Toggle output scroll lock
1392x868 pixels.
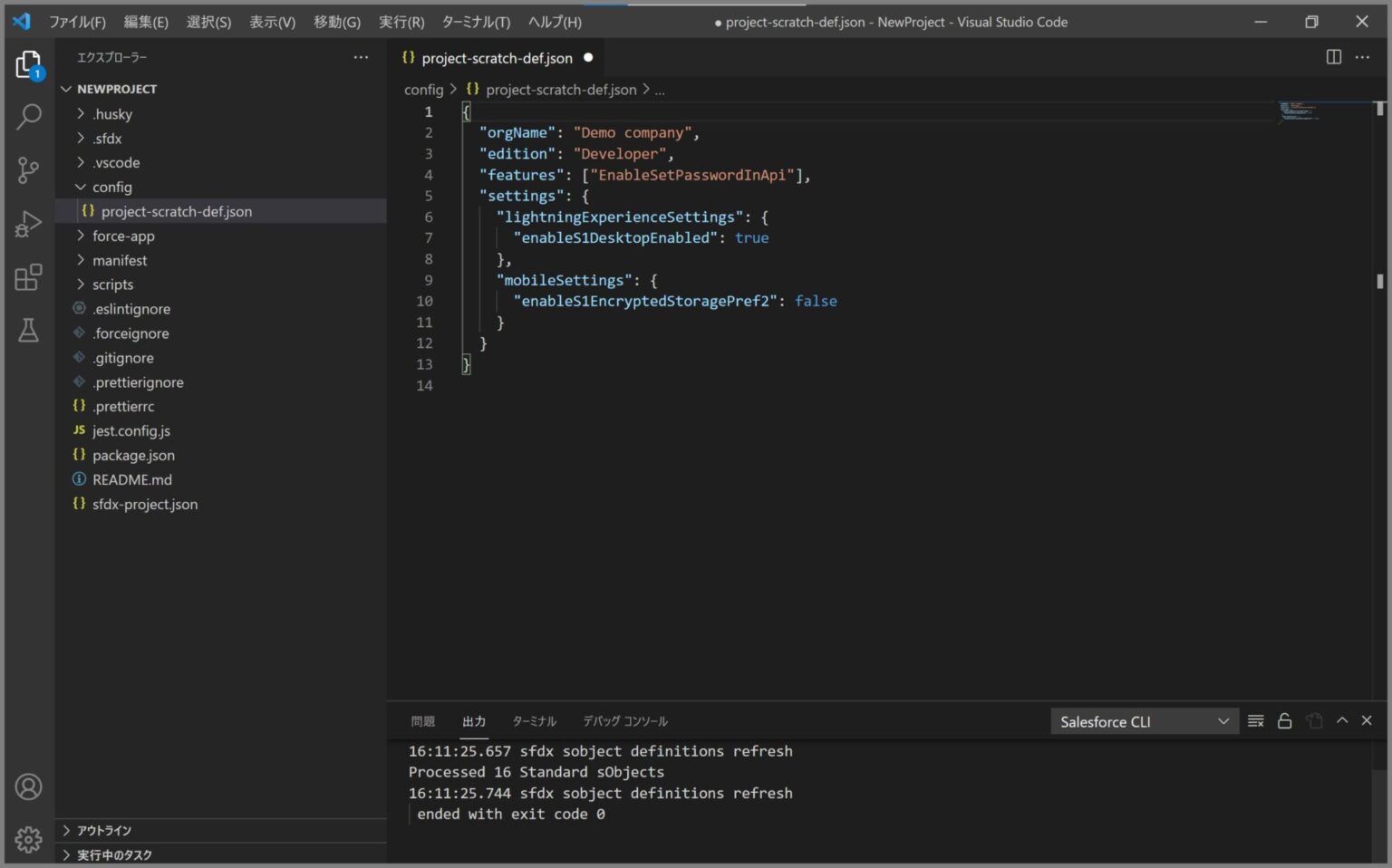pyautogui.click(x=1284, y=720)
